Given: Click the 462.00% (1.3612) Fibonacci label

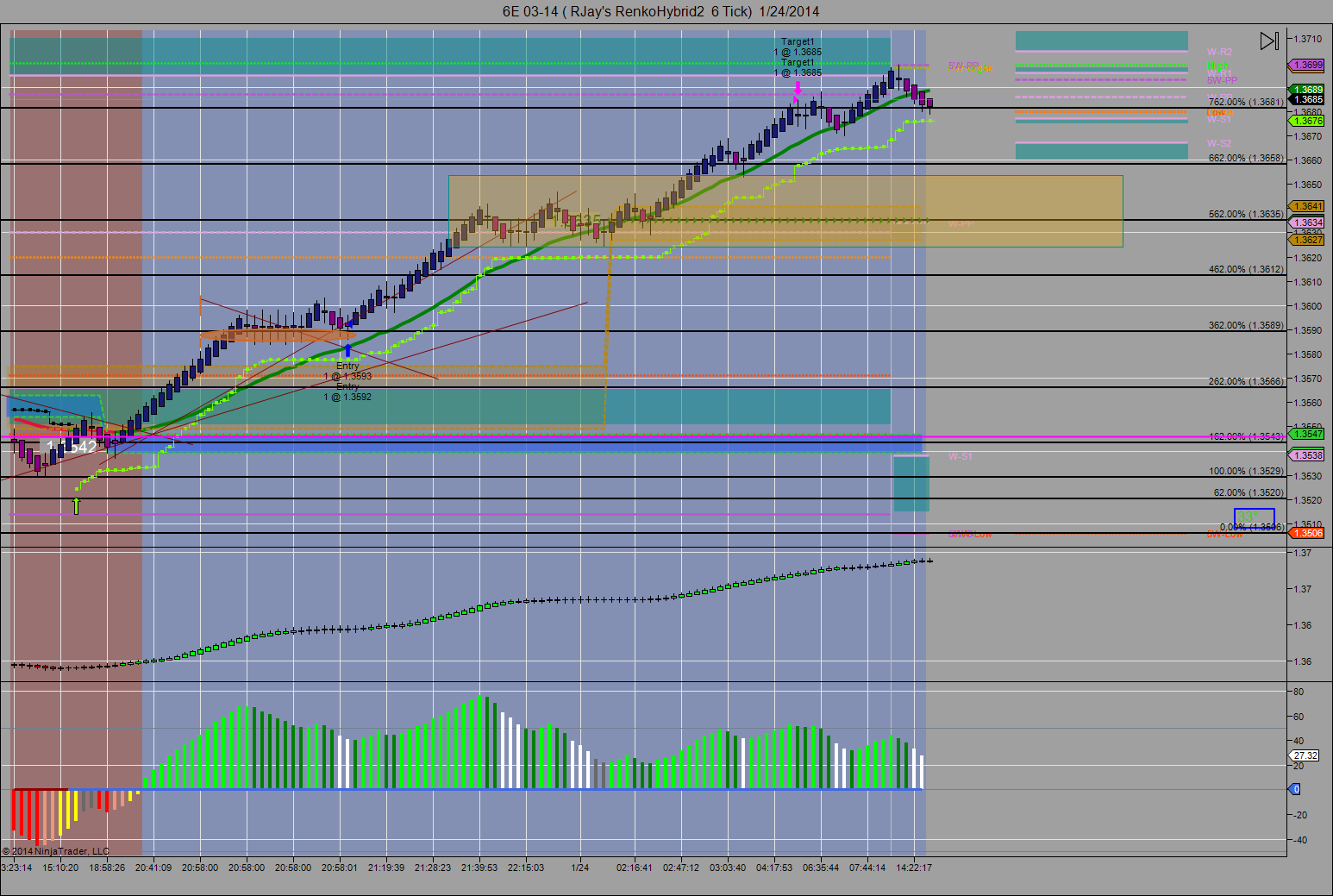Looking at the screenshot, I should pyautogui.click(x=1246, y=269).
